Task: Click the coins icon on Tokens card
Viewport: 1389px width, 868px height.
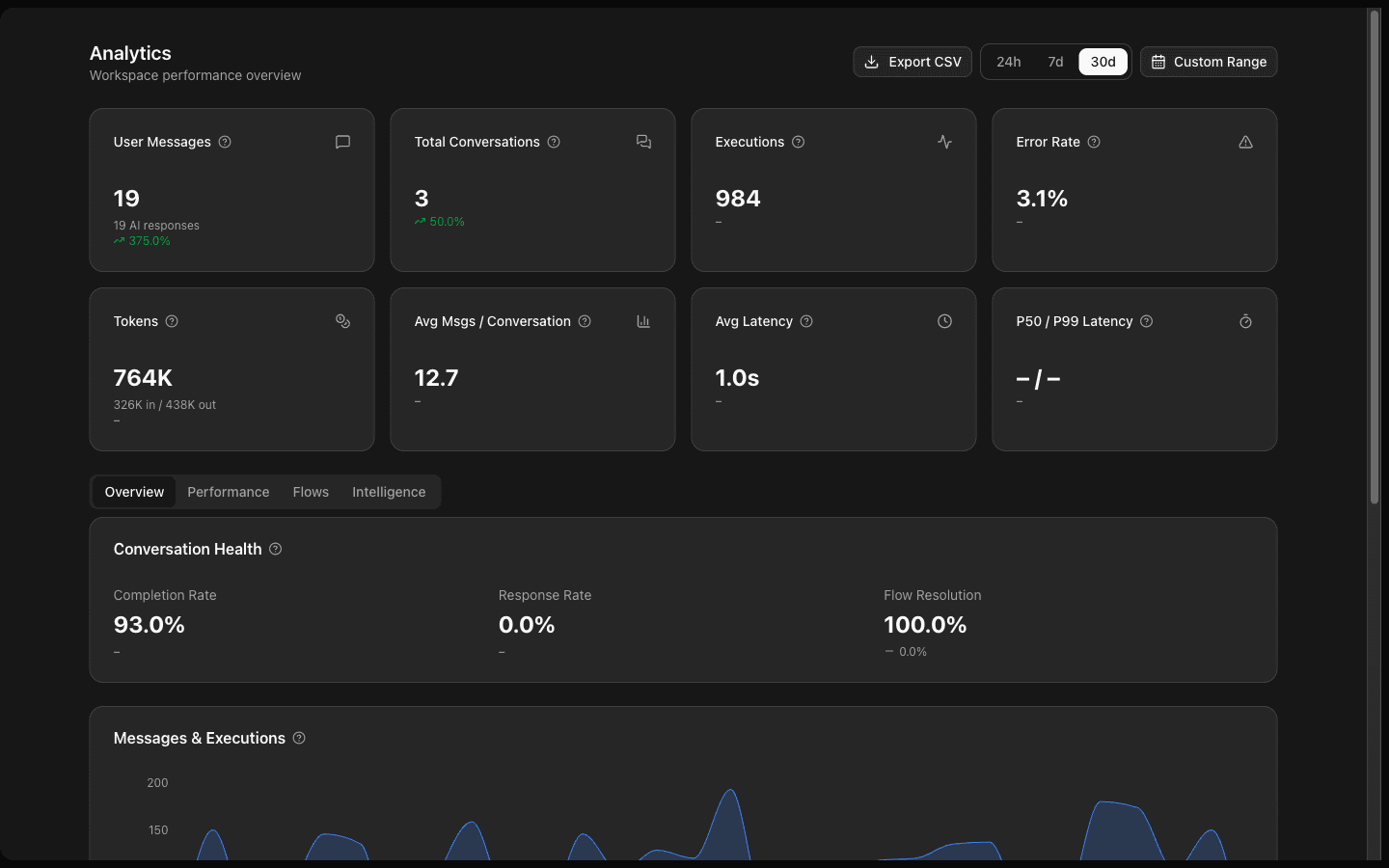Action: click(342, 321)
